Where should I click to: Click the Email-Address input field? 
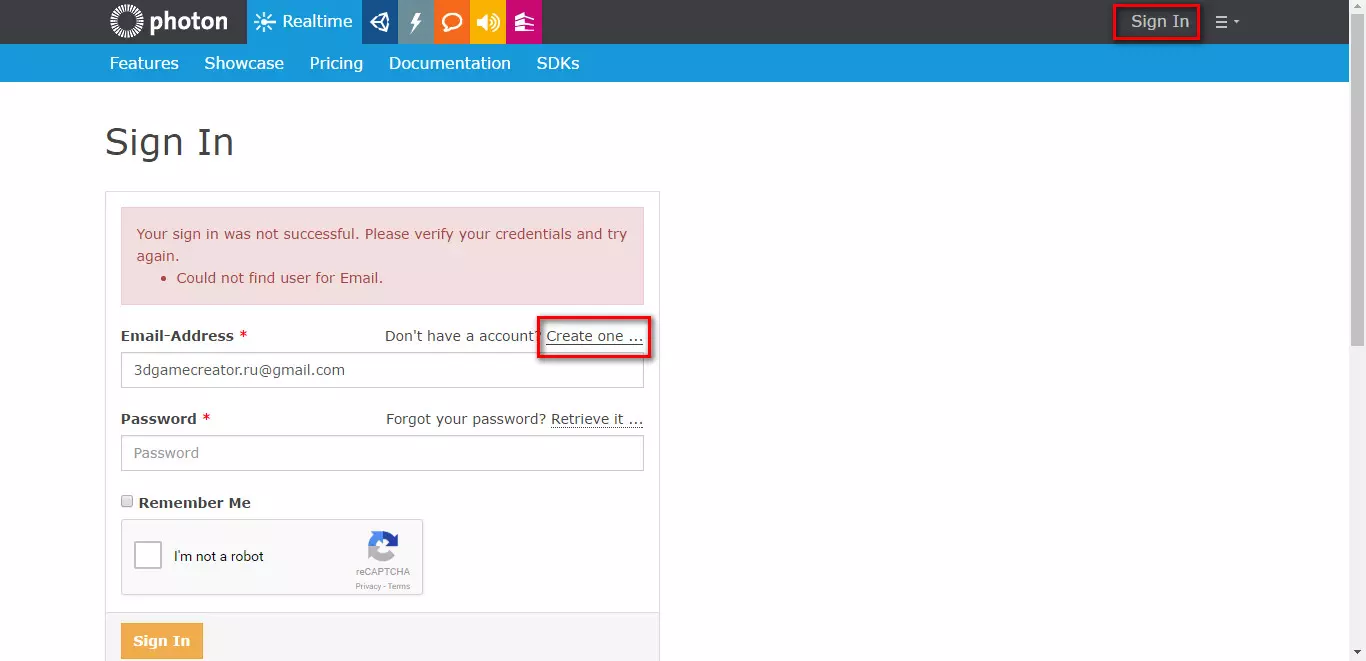click(x=382, y=370)
